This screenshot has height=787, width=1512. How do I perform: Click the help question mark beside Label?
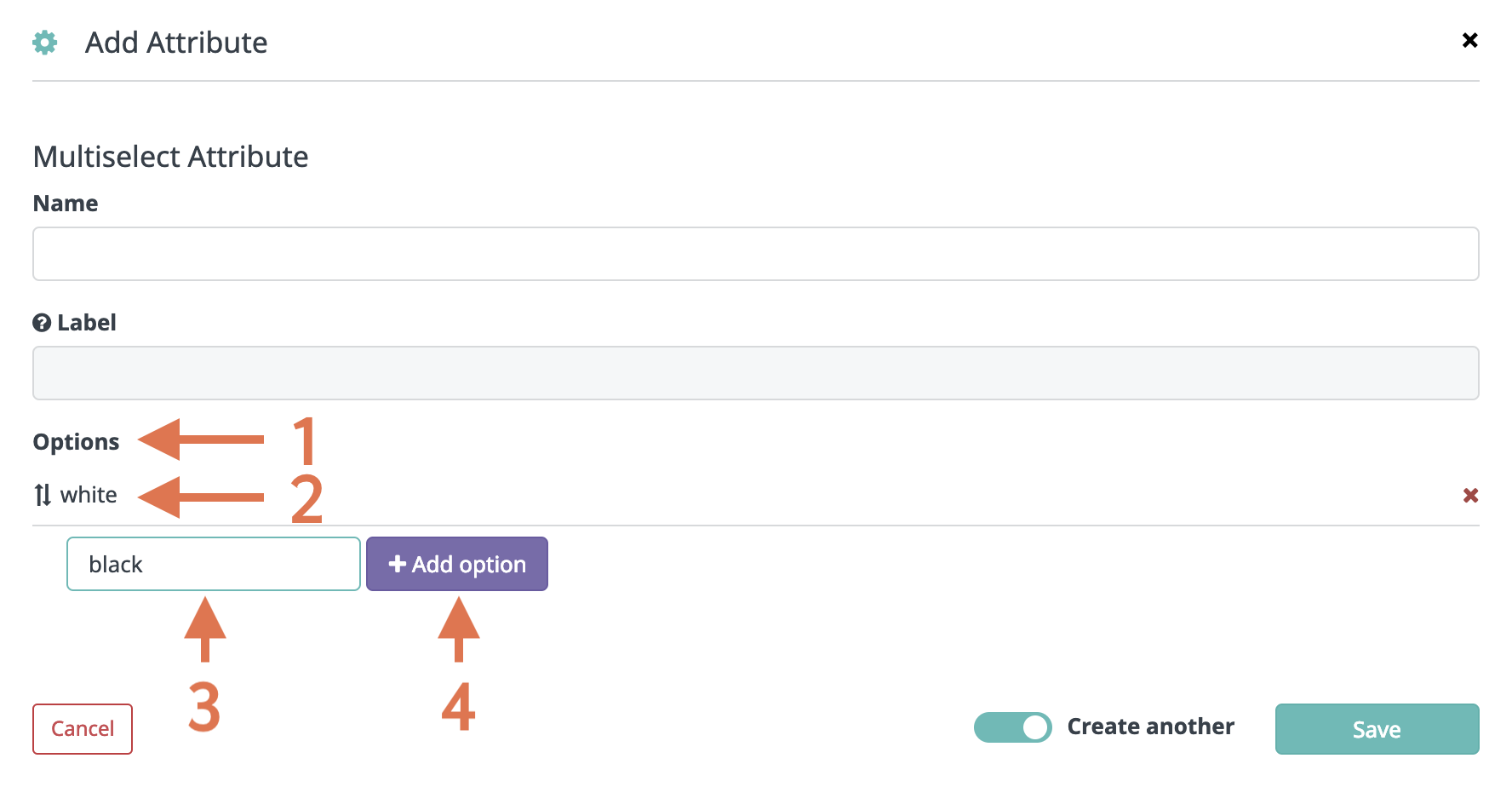point(42,323)
